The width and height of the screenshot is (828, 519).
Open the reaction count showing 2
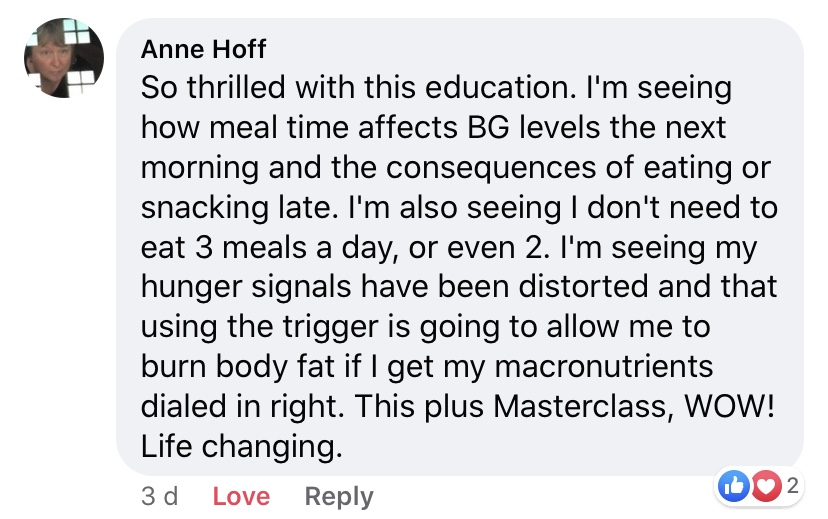(792, 487)
